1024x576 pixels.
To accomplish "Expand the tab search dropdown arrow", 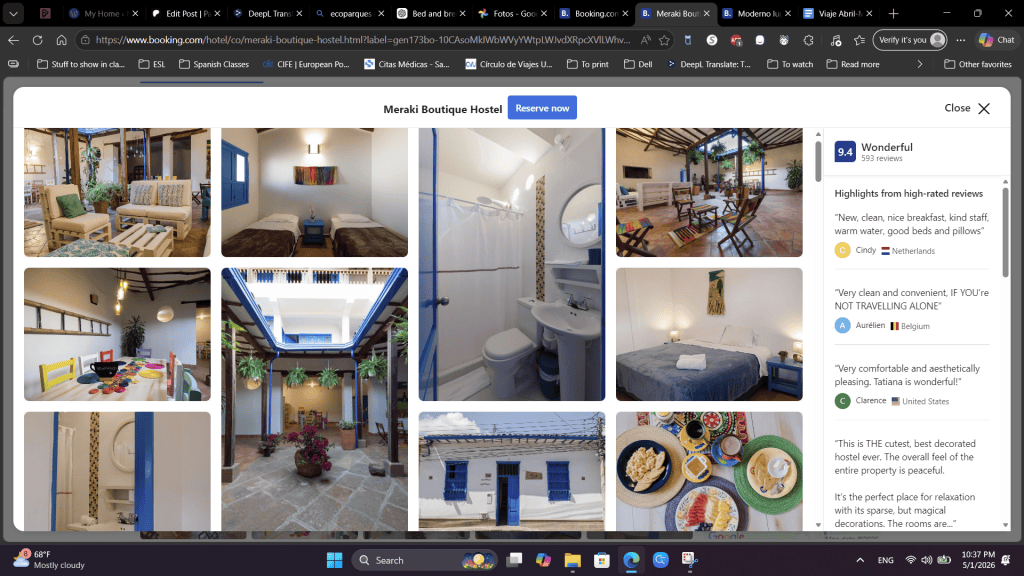I will coord(13,13).
